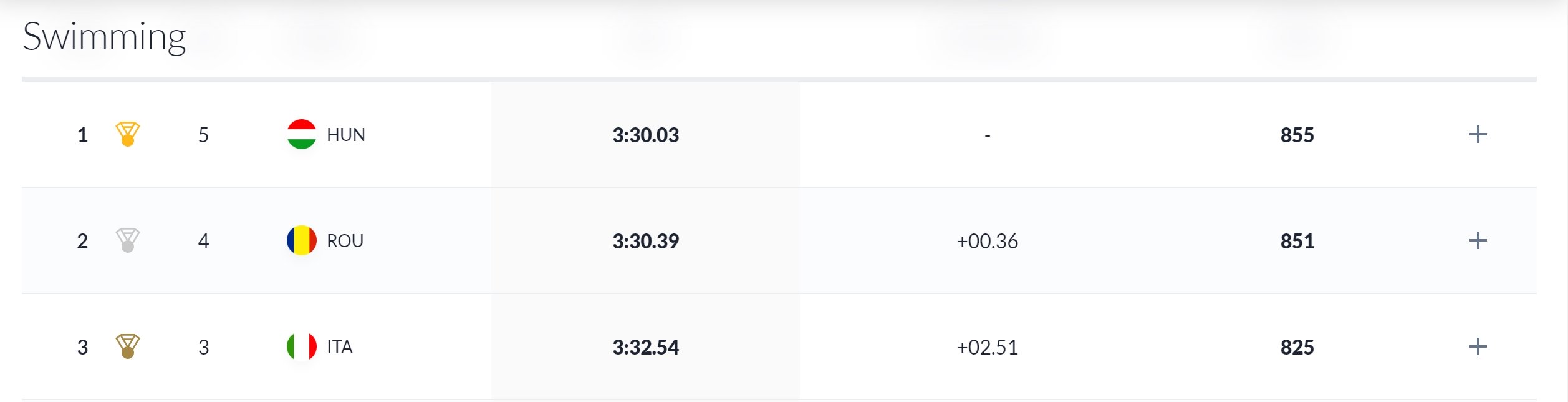Click the 3:30.39 time cell
Viewport: 1568px width, 402px height.
tap(645, 241)
